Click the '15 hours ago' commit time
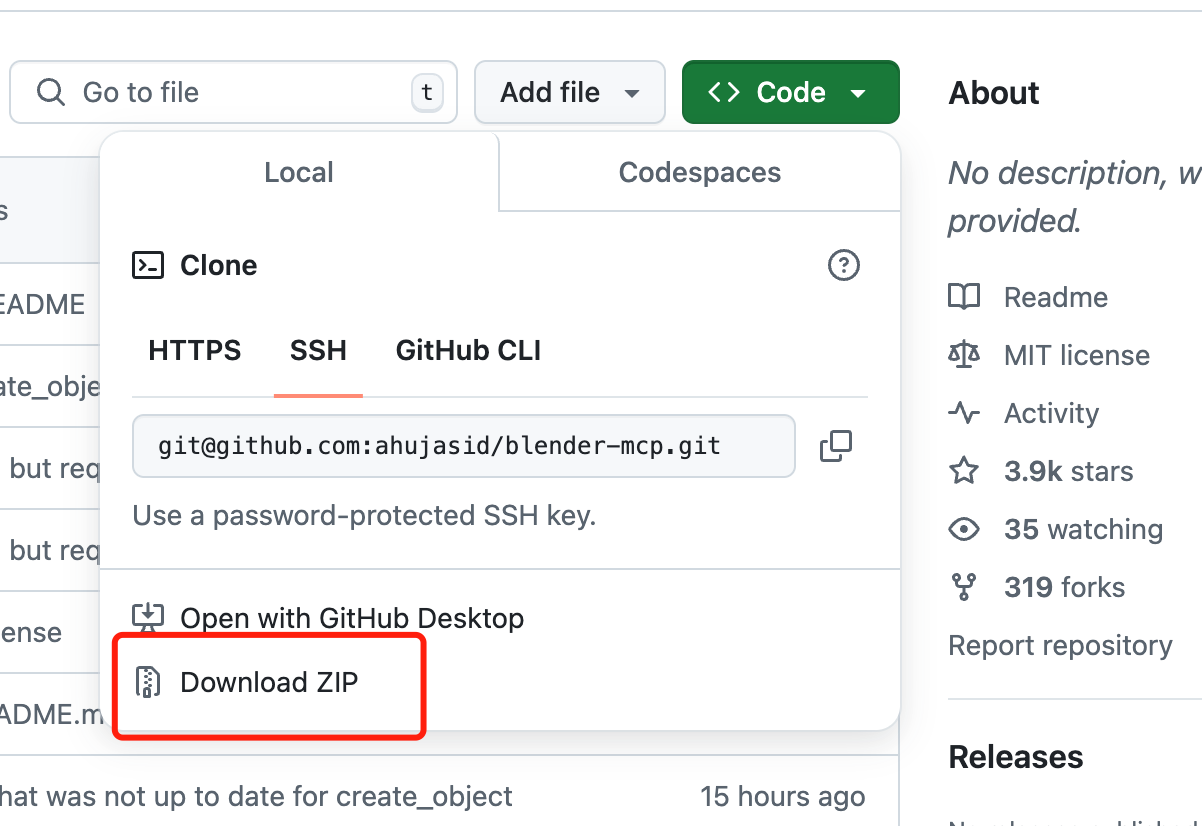 coord(783,797)
